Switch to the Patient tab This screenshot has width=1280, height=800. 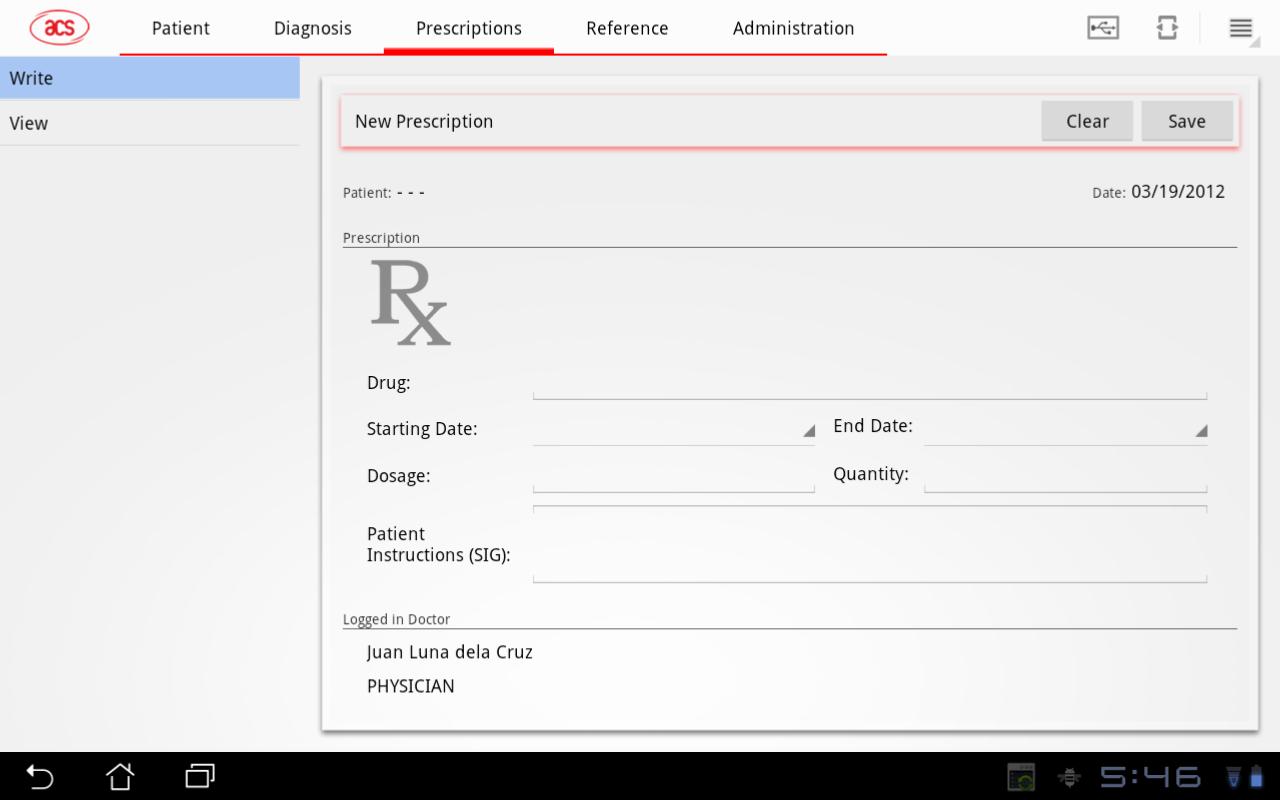point(181,28)
